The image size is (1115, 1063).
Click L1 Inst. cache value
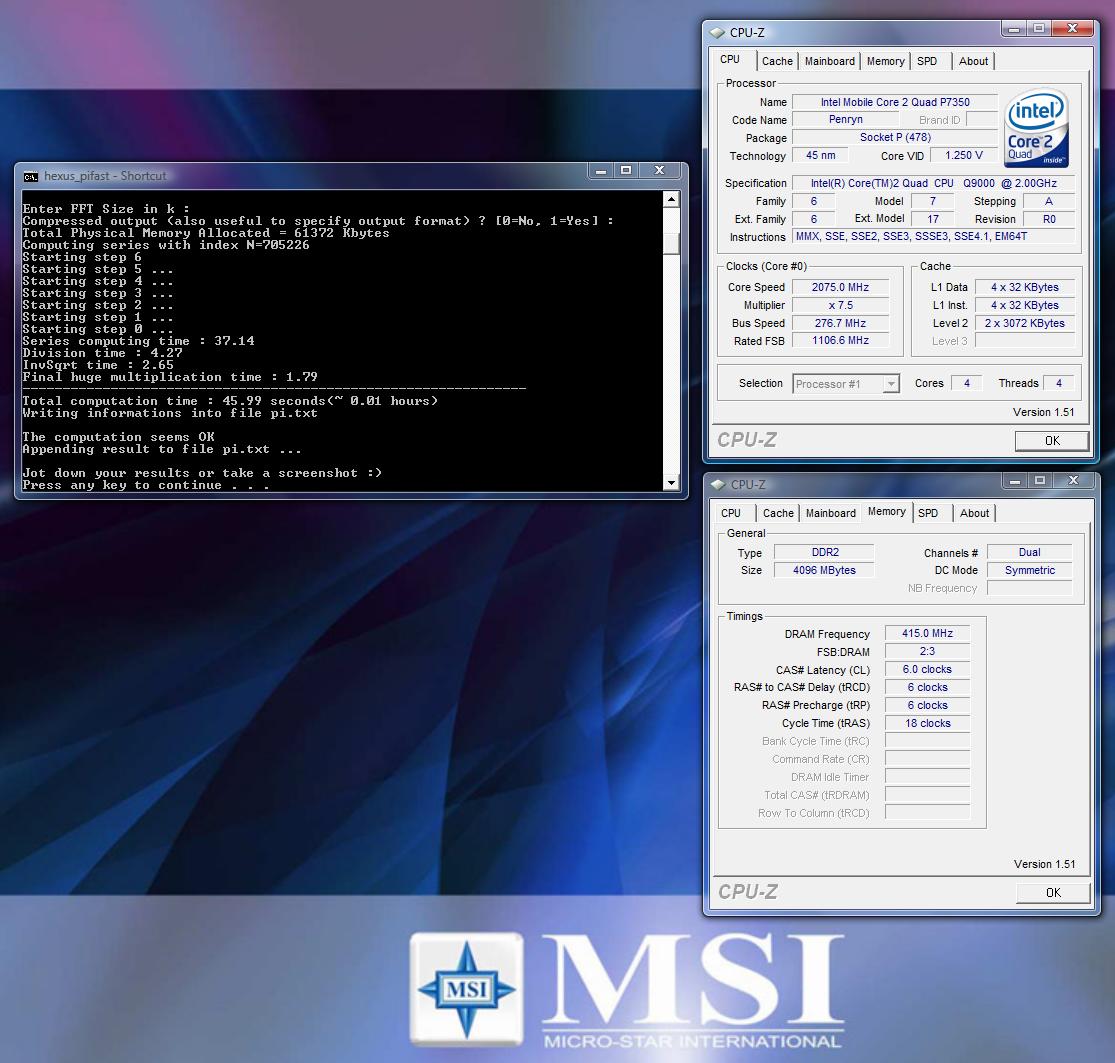coord(1025,305)
